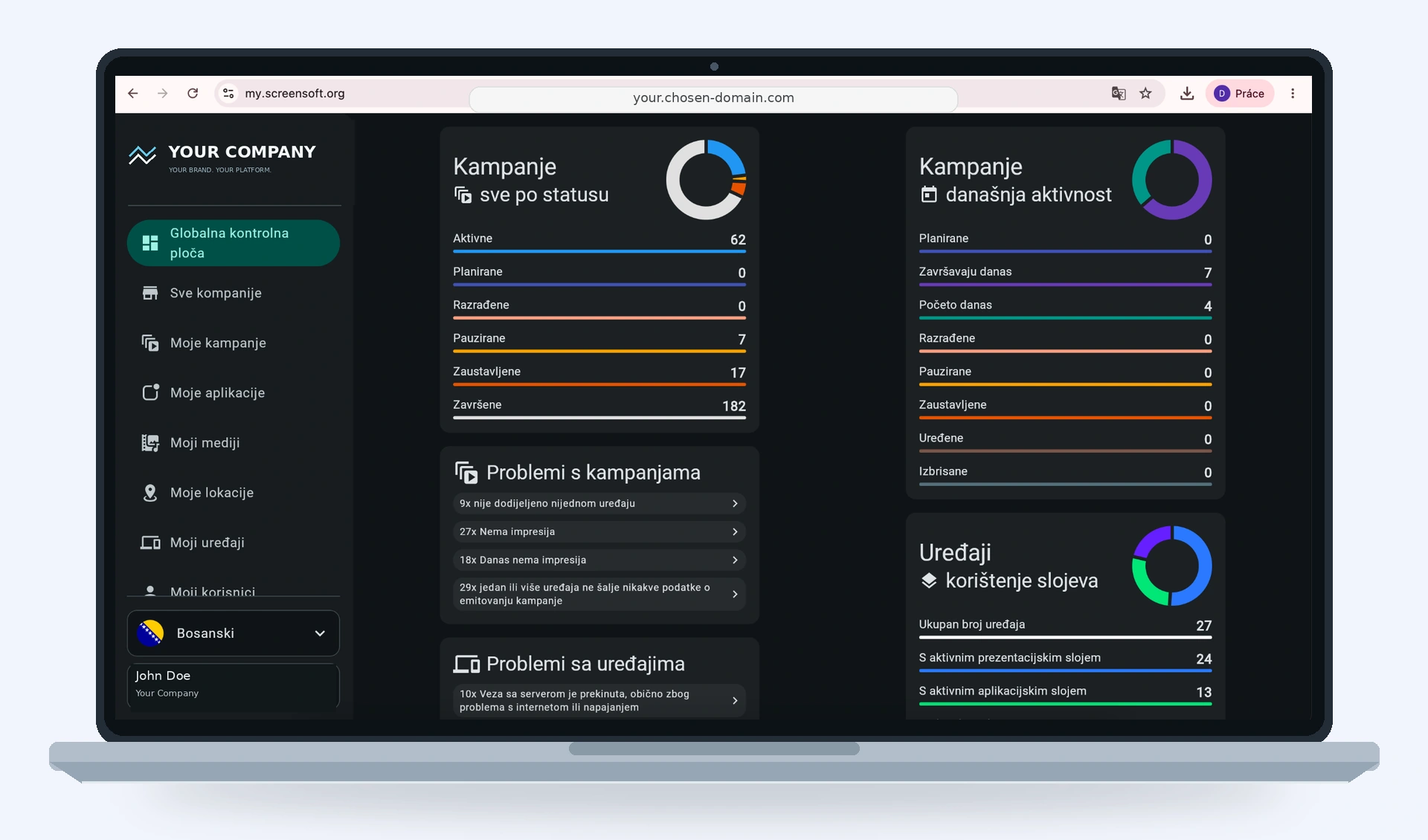Click the icon beside sve po statusu
Viewport: 1428px width, 840px height.
pyautogui.click(x=463, y=195)
